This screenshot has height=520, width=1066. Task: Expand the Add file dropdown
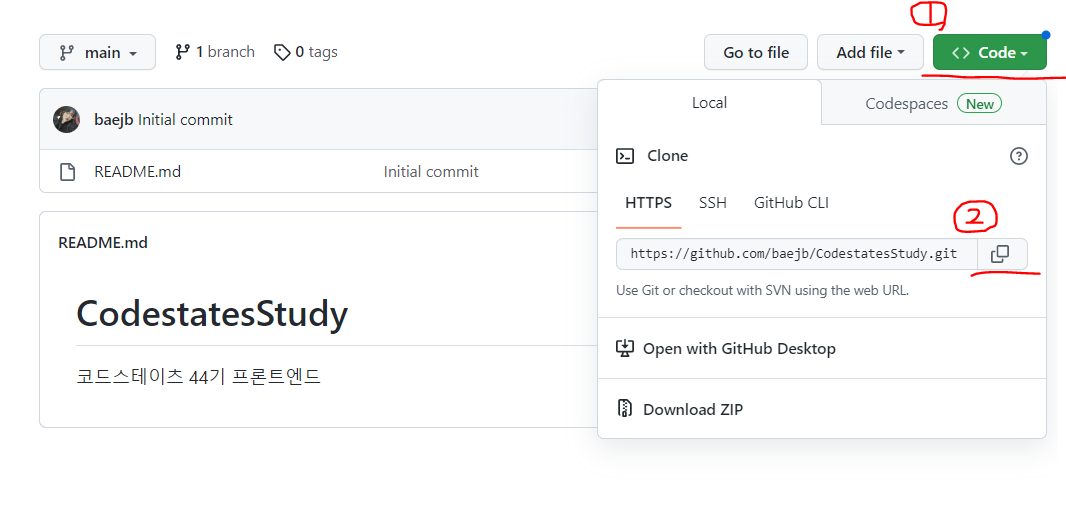coord(870,52)
